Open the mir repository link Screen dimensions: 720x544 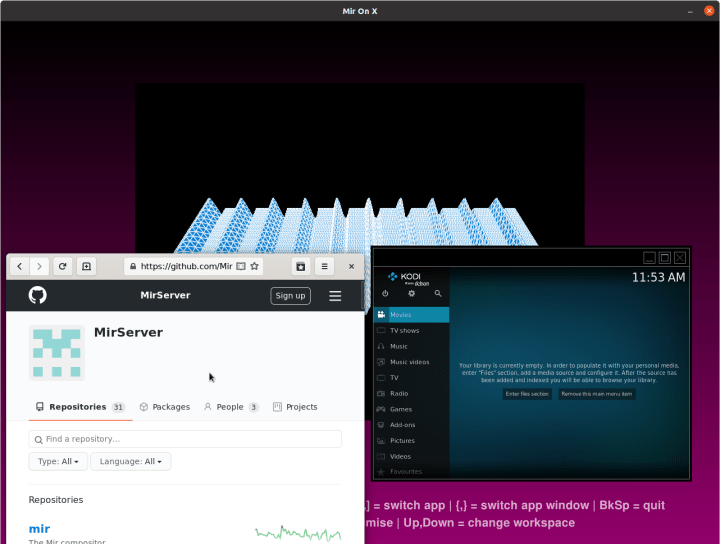coord(39,529)
